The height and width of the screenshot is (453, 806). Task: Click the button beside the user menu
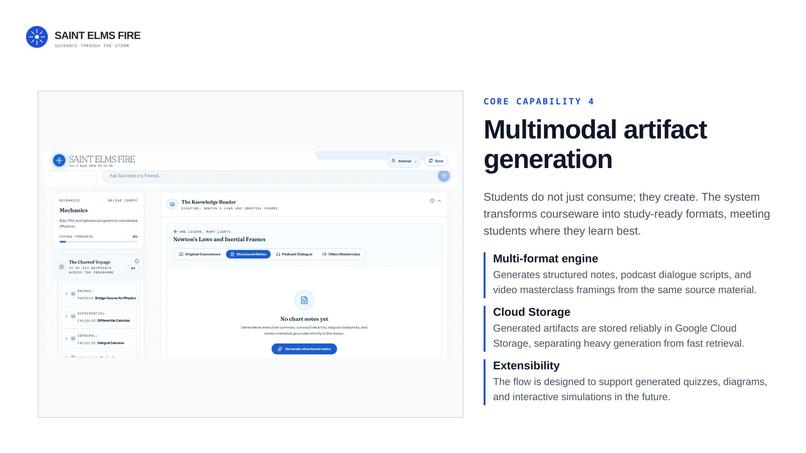click(x=436, y=161)
